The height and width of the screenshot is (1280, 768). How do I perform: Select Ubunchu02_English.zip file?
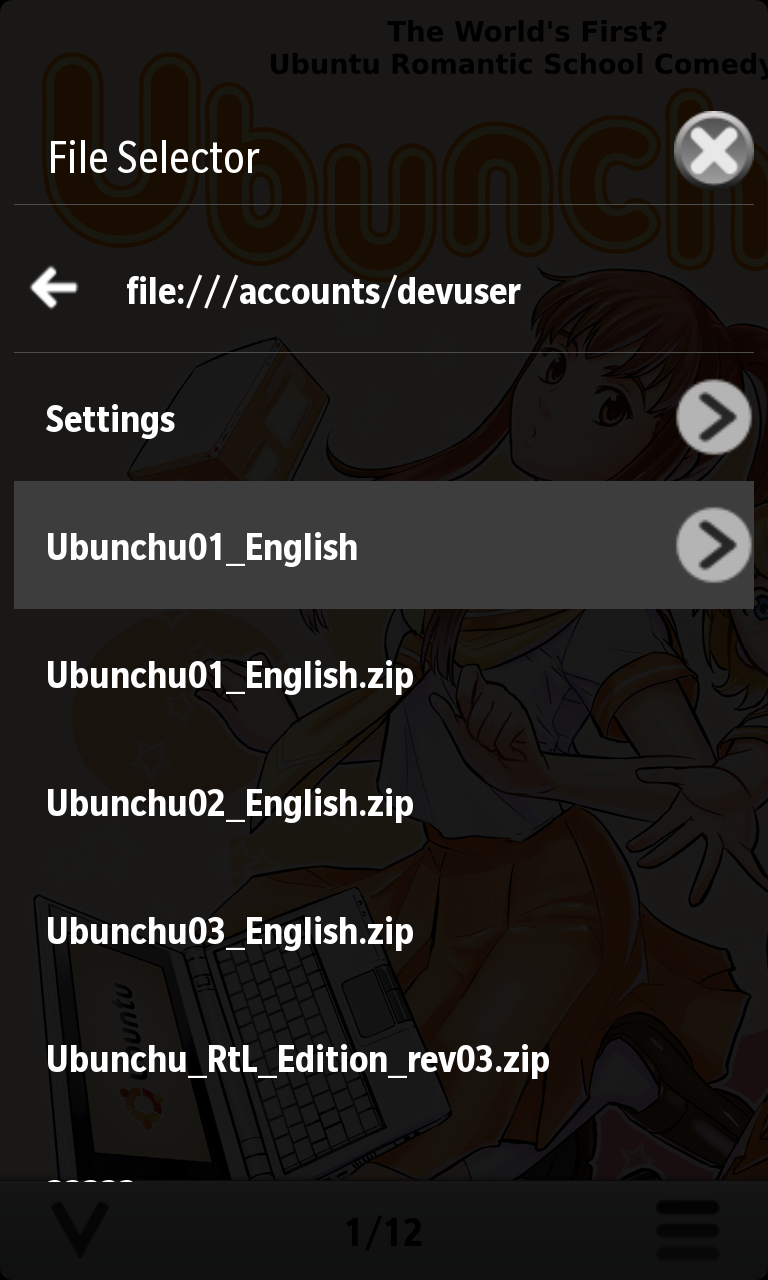point(384,803)
